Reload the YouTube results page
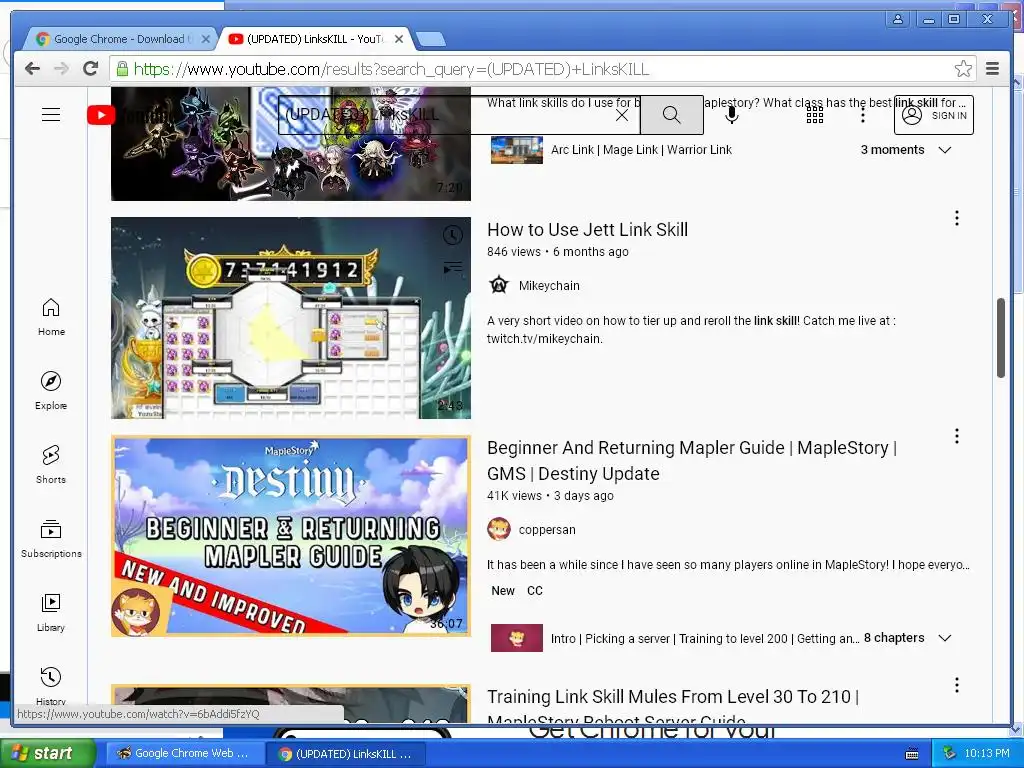Viewport: 1024px width, 768px height. coord(91,69)
